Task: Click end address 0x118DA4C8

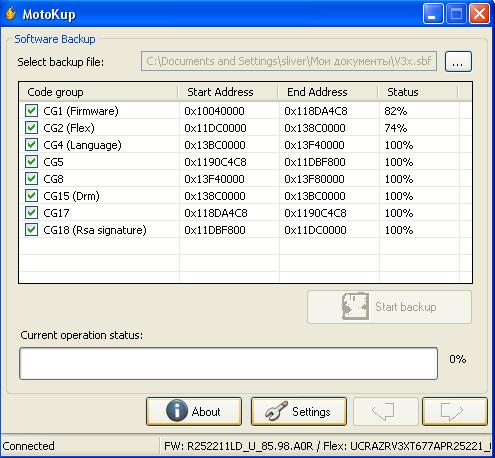Action: click(x=316, y=111)
